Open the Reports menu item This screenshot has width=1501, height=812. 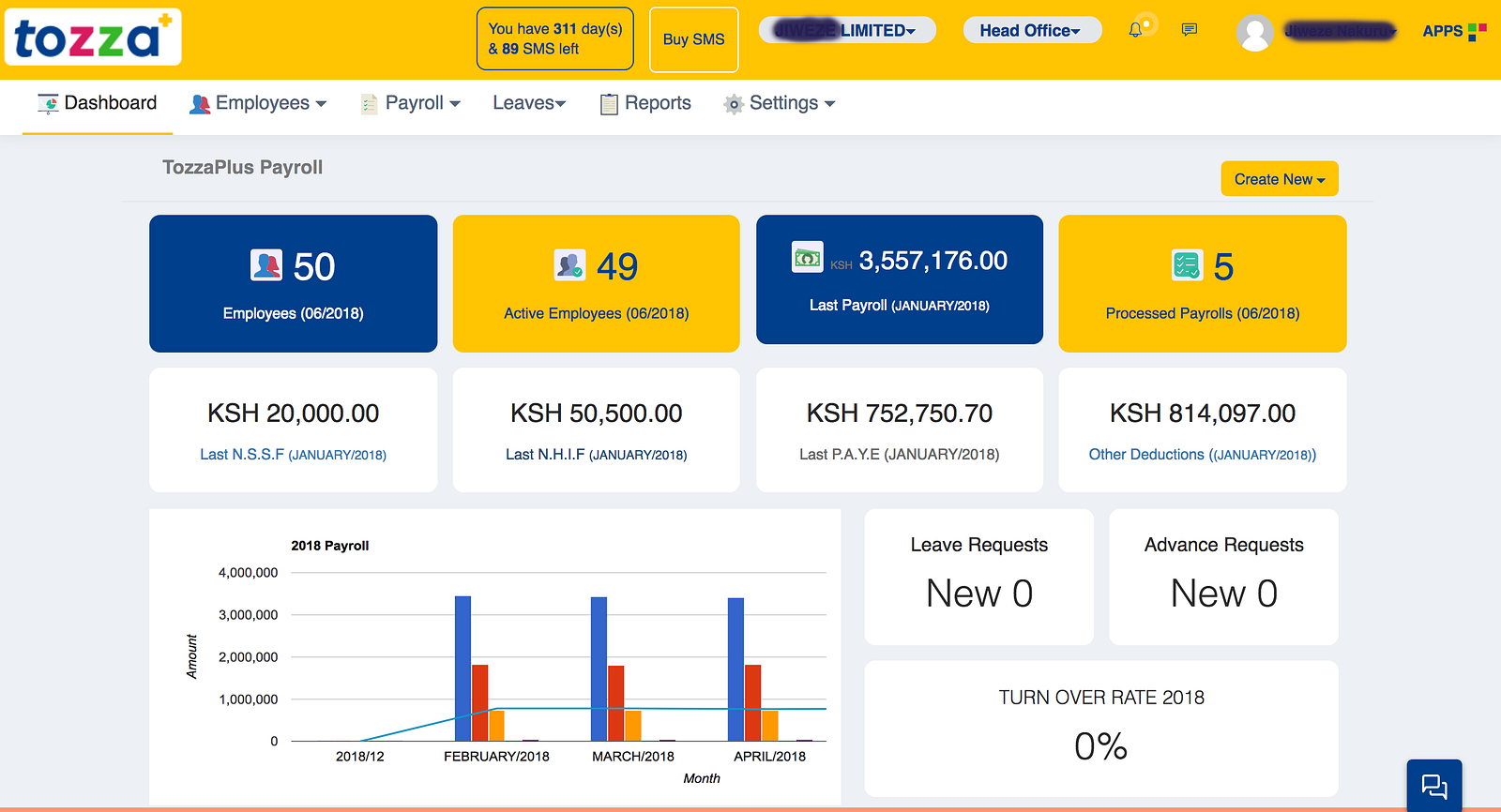[x=645, y=104]
